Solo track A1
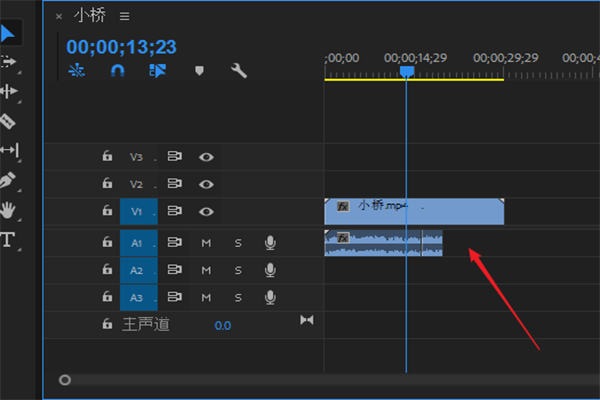Viewport: 600px width, 400px height. (238, 243)
